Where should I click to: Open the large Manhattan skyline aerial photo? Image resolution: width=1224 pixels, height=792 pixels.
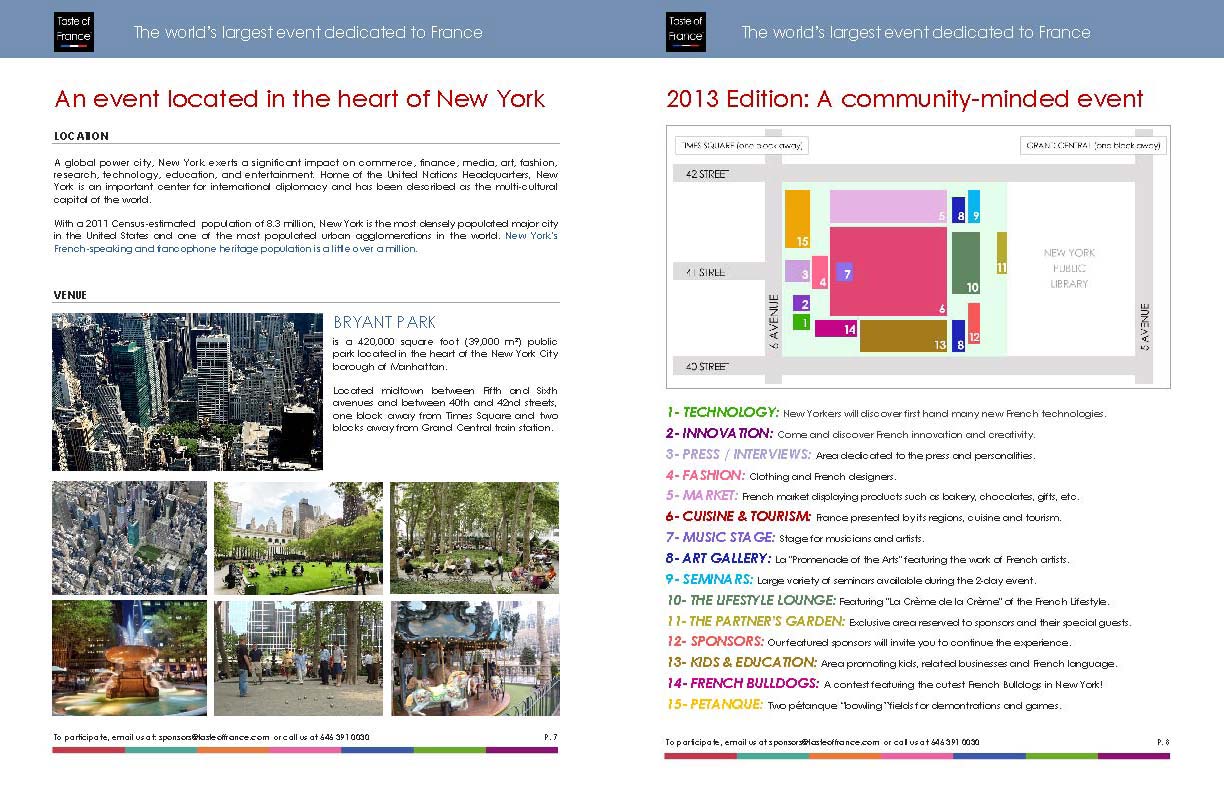coord(187,391)
